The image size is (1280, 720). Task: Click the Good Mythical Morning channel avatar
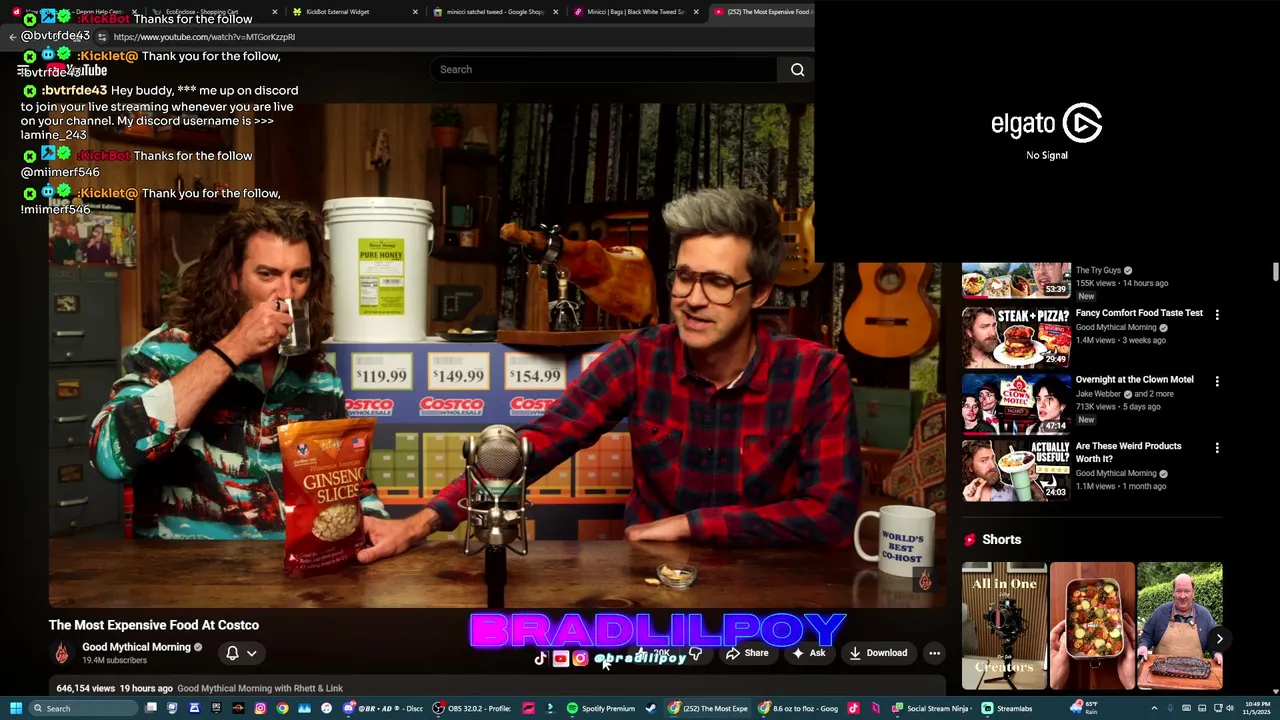62,653
